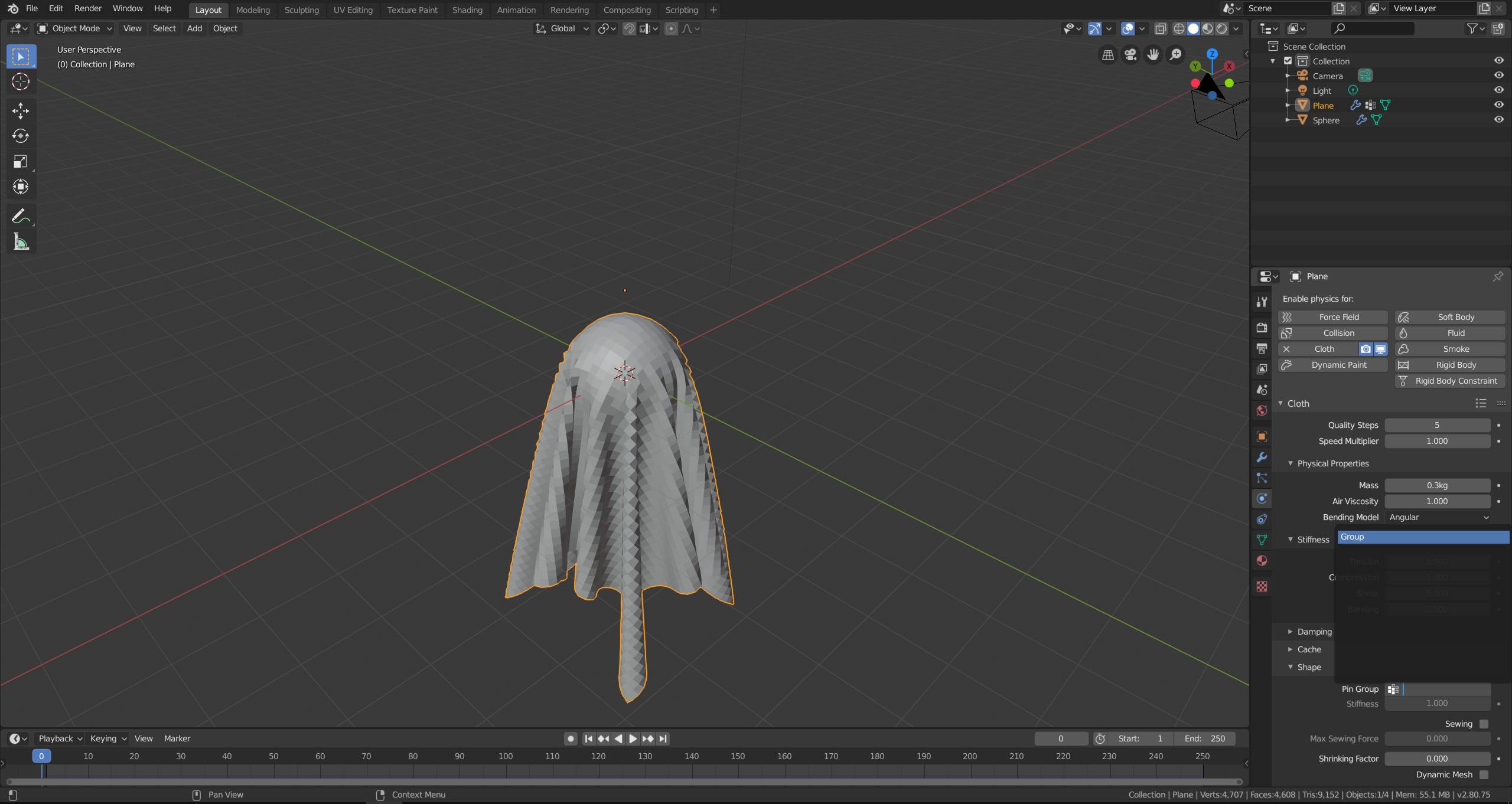
Task: Open the File menu
Action: pyautogui.click(x=32, y=9)
